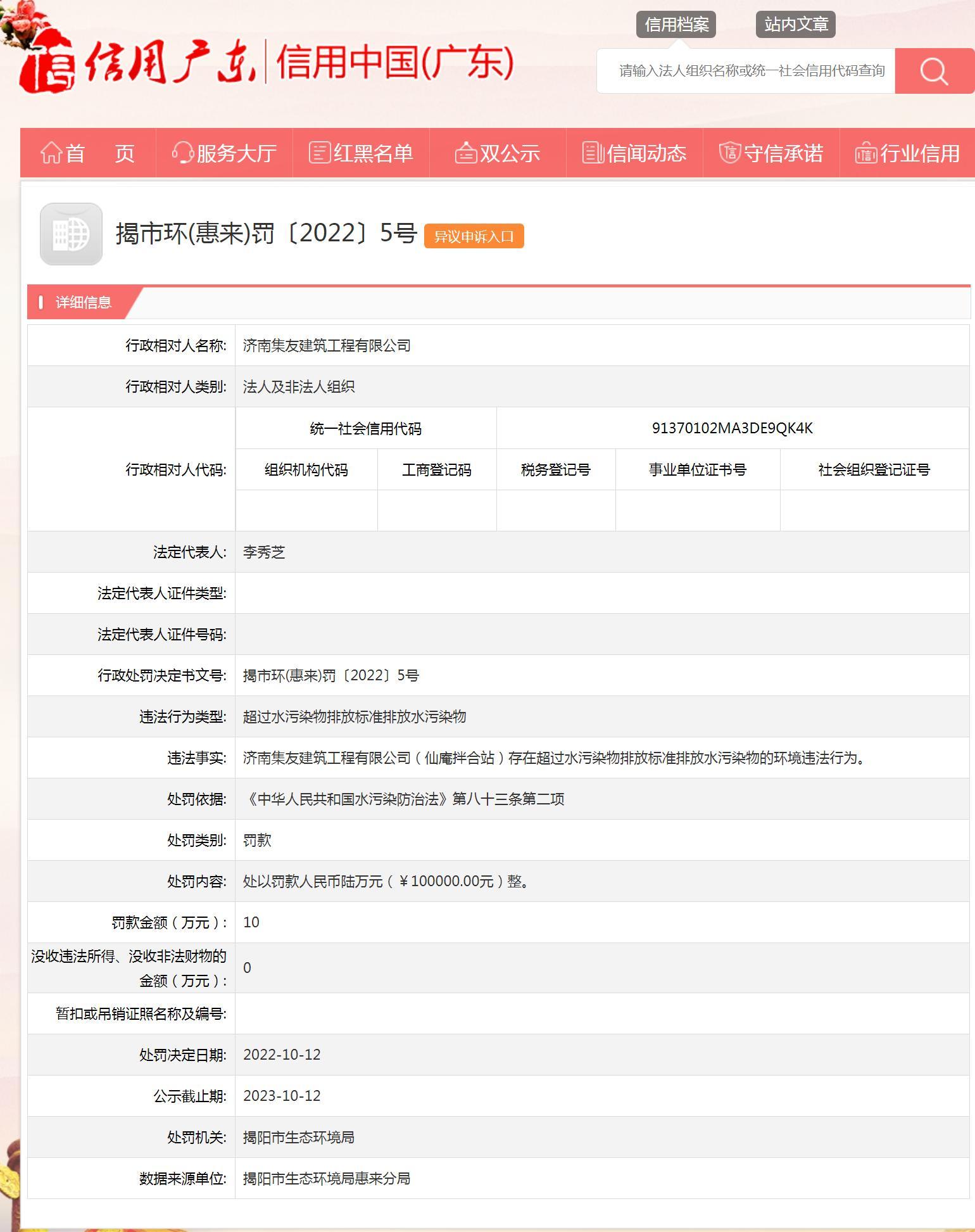Screen dimensions: 975x1232
Task: Click 法人及非法人组织 value
Action: coord(299,387)
